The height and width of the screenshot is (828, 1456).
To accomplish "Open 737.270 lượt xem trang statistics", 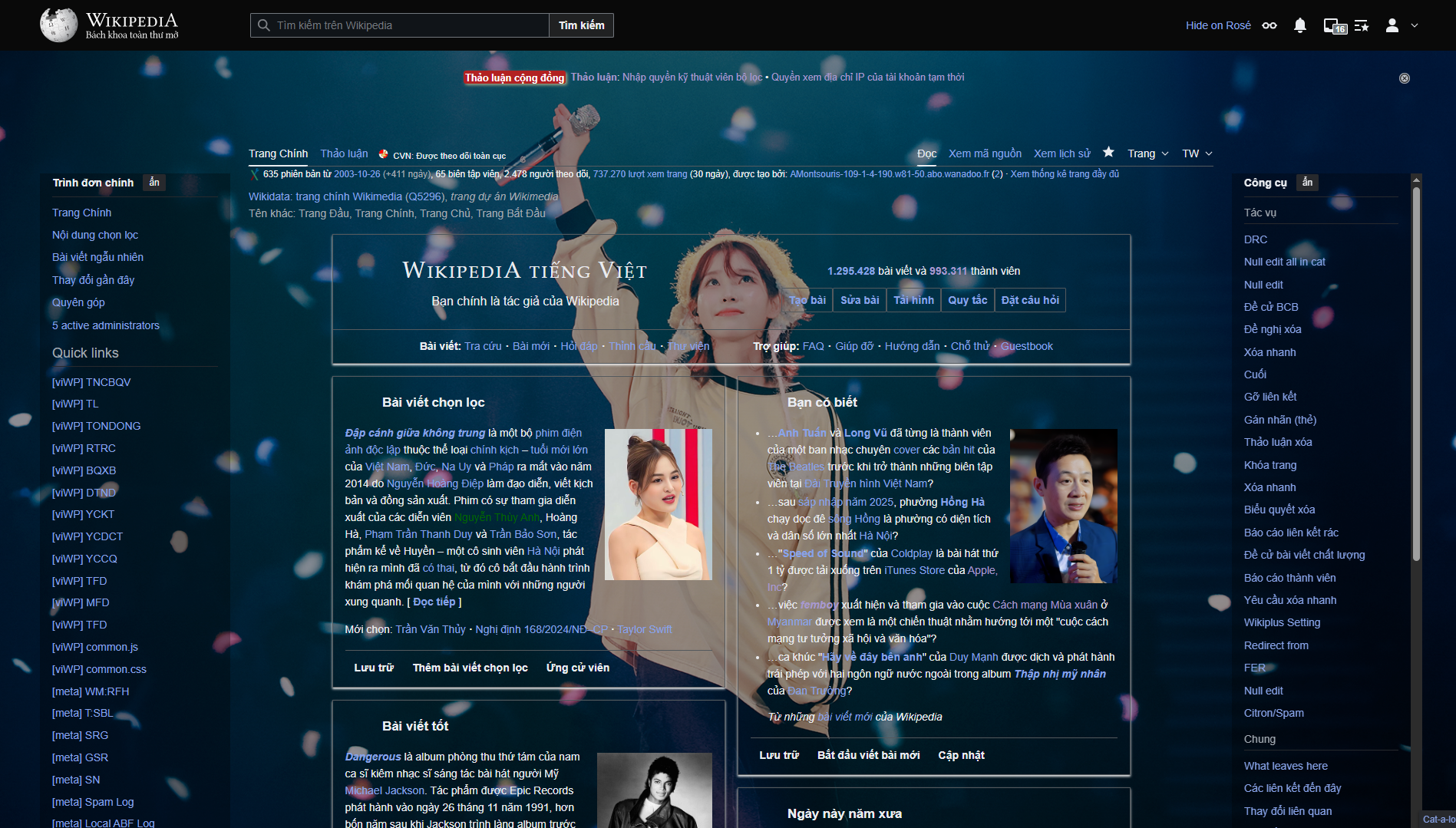I will pos(640,174).
